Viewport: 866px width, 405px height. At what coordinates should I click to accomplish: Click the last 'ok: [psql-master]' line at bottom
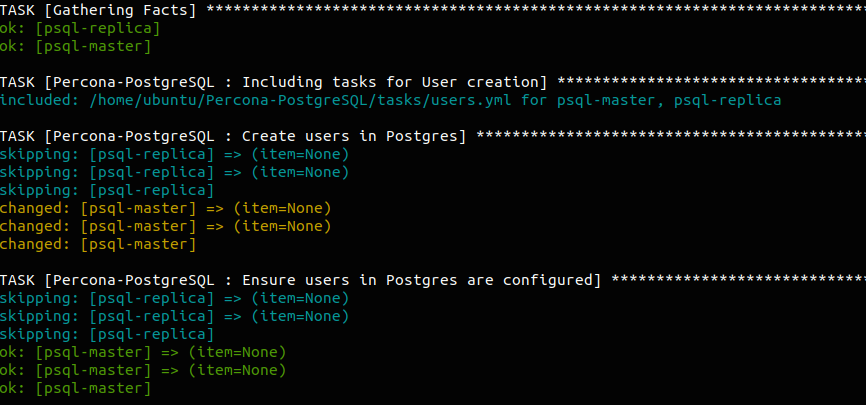(76, 388)
